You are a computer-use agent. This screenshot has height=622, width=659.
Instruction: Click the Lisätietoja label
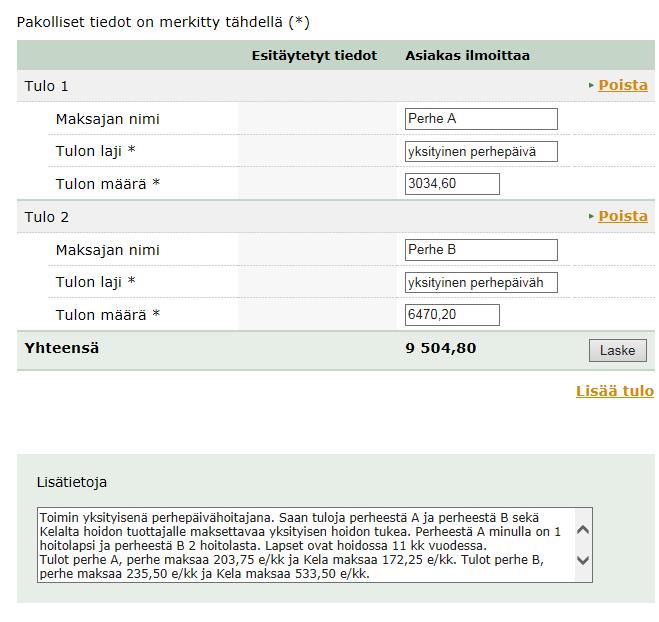point(71,482)
